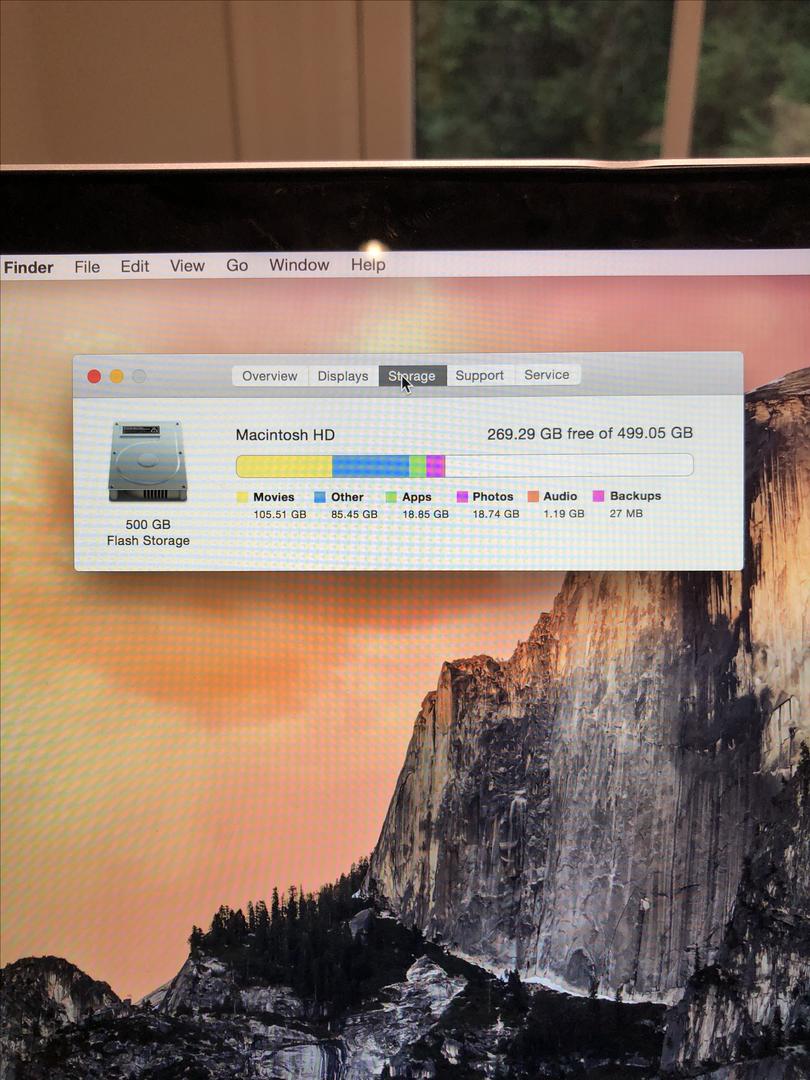Click the 'Other' legend label
The height and width of the screenshot is (1080, 810).
pos(347,497)
